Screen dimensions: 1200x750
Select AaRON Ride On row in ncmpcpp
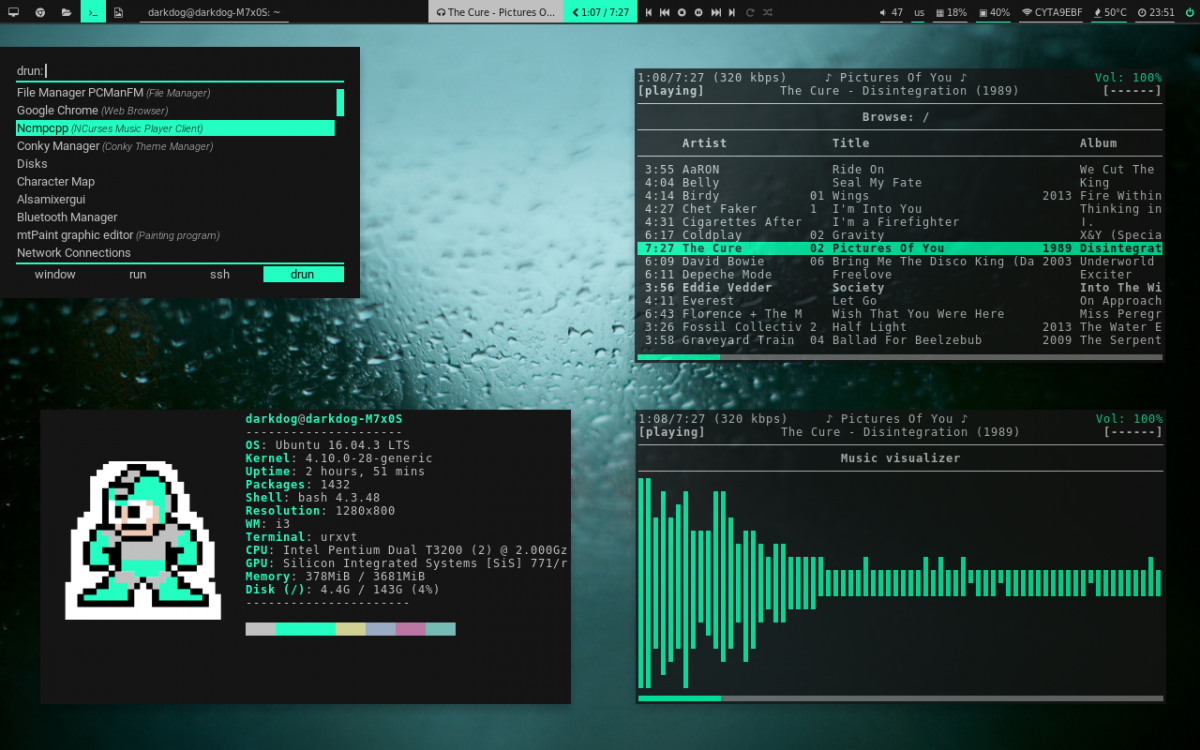point(900,170)
